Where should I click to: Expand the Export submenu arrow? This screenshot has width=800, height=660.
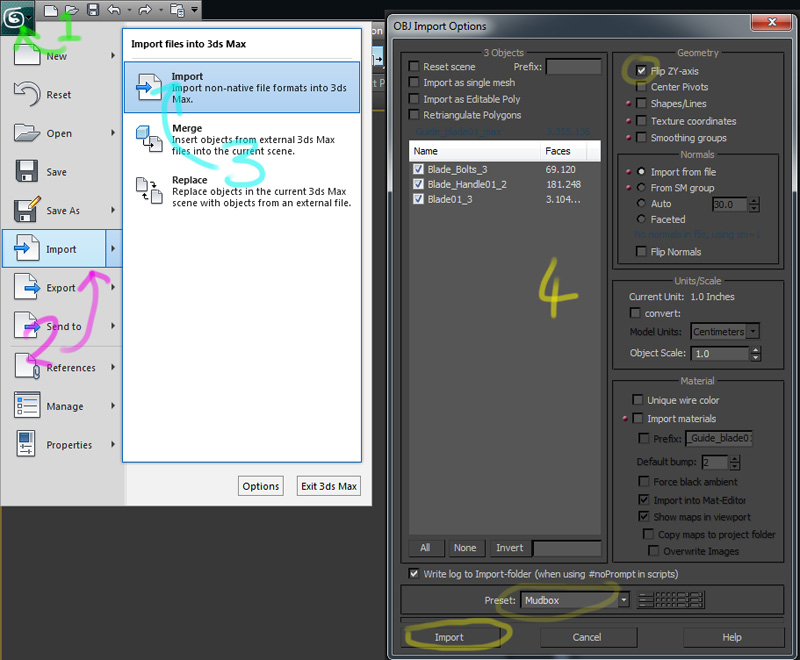click(x=113, y=287)
